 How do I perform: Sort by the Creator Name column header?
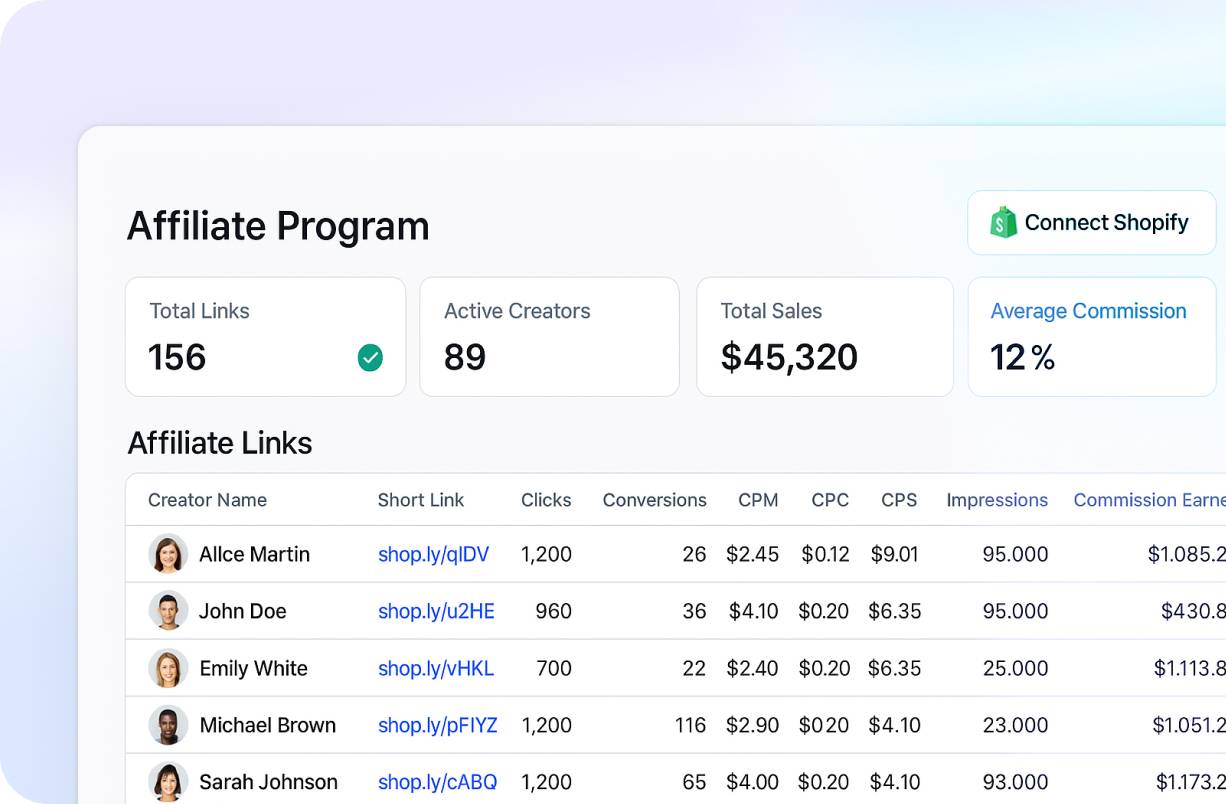tap(207, 500)
